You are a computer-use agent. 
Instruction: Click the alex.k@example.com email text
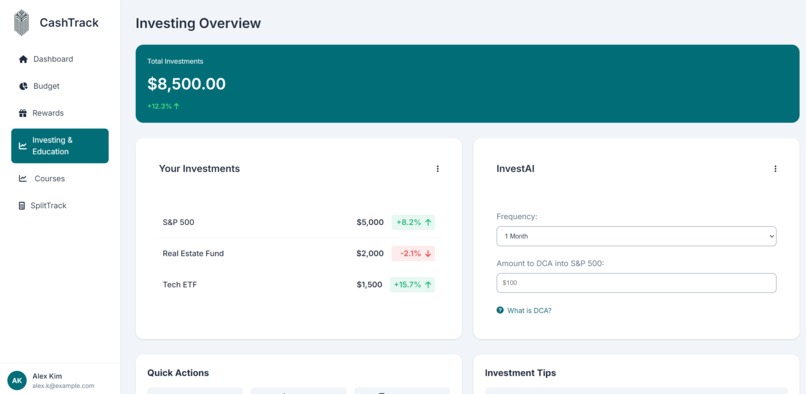click(x=63, y=386)
